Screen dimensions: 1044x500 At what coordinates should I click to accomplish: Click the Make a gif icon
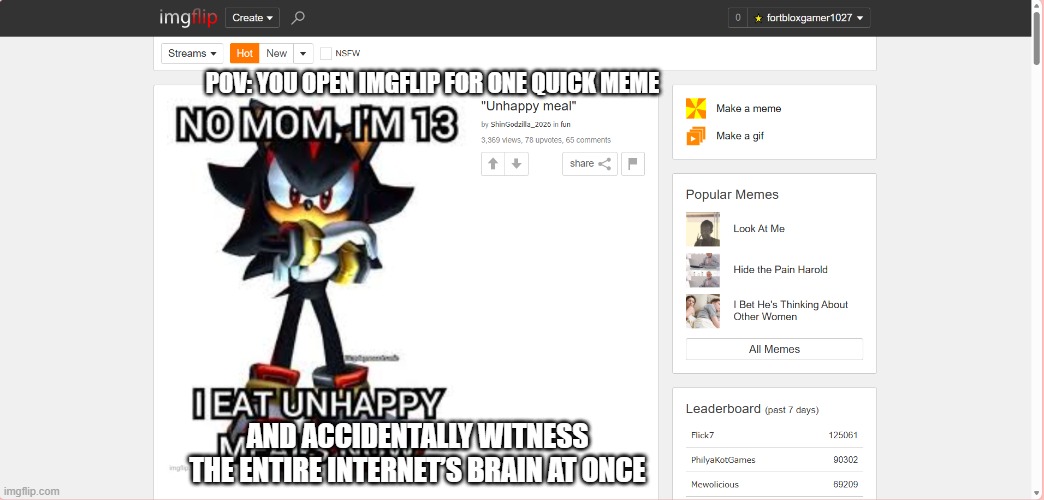coord(696,136)
